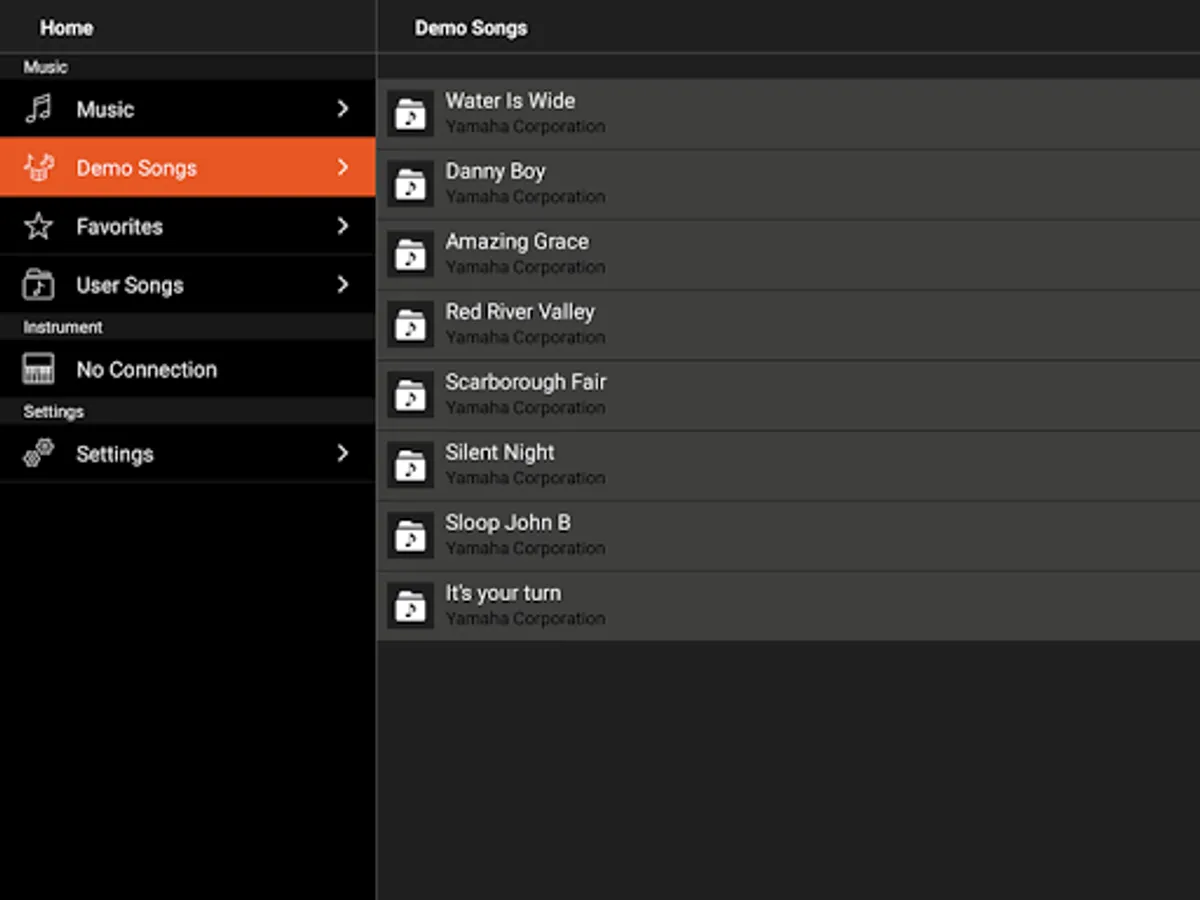Click the song icon beside Red River Valley

pyautogui.click(x=410, y=325)
